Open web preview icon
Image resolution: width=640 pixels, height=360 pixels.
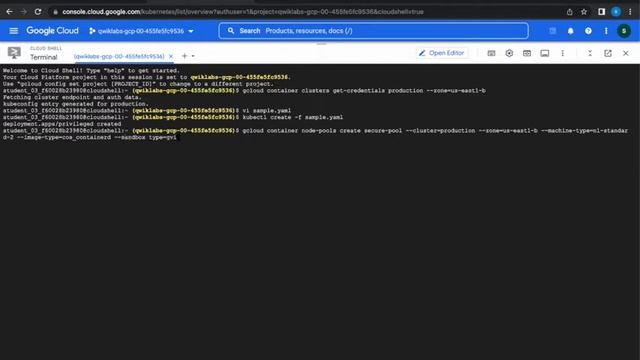point(527,53)
